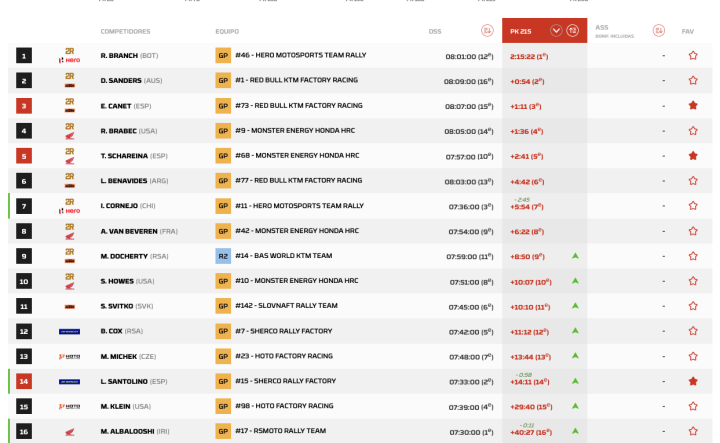720x443 pixels.
Task: Click Honda logo in R. Brabec row
Action: 70,135
